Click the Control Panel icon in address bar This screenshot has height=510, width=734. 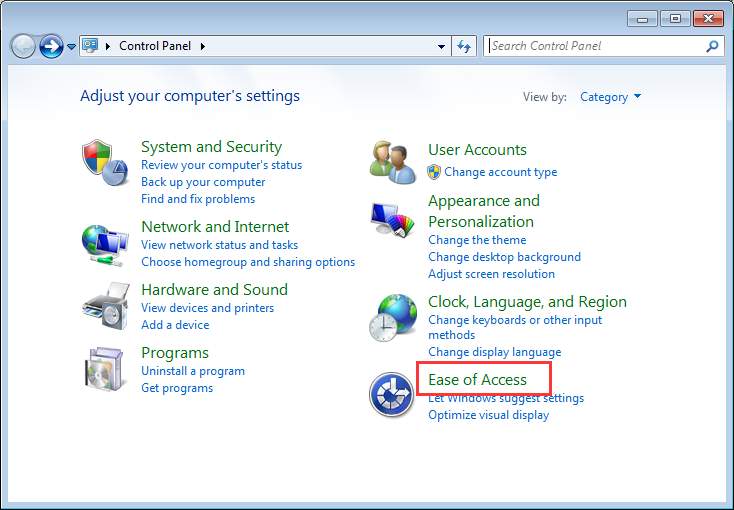[90, 45]
